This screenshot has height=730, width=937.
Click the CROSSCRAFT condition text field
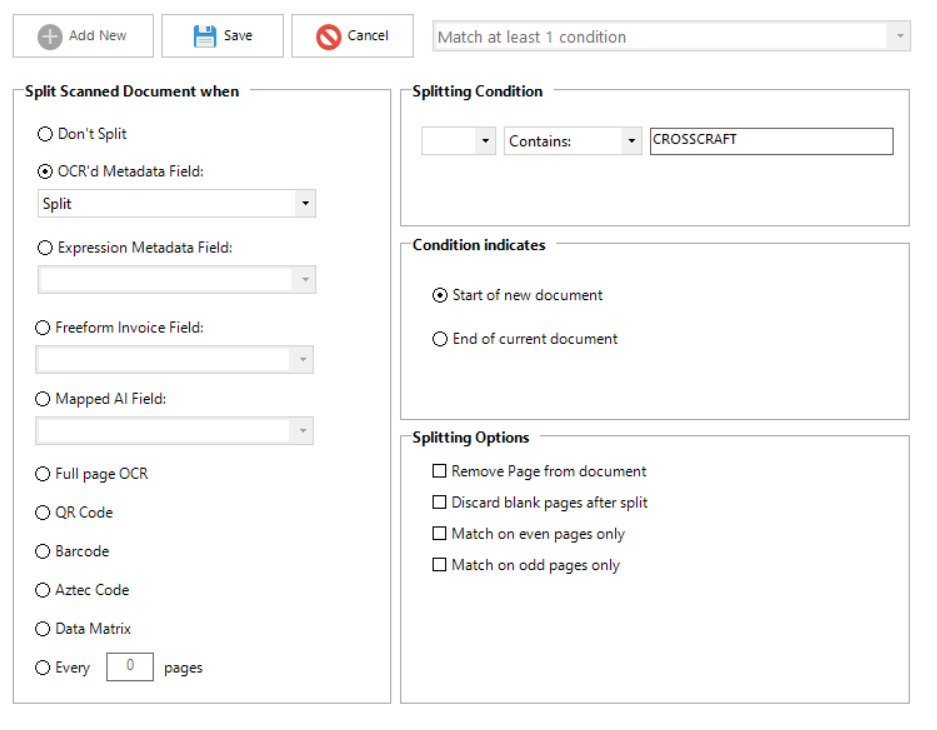(x=770, y=141)
